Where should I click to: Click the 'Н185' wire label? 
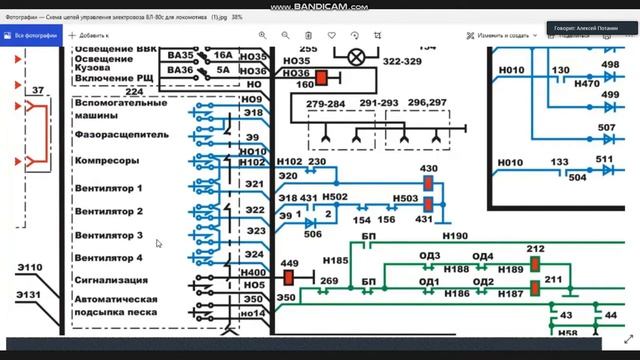point(336,260)
